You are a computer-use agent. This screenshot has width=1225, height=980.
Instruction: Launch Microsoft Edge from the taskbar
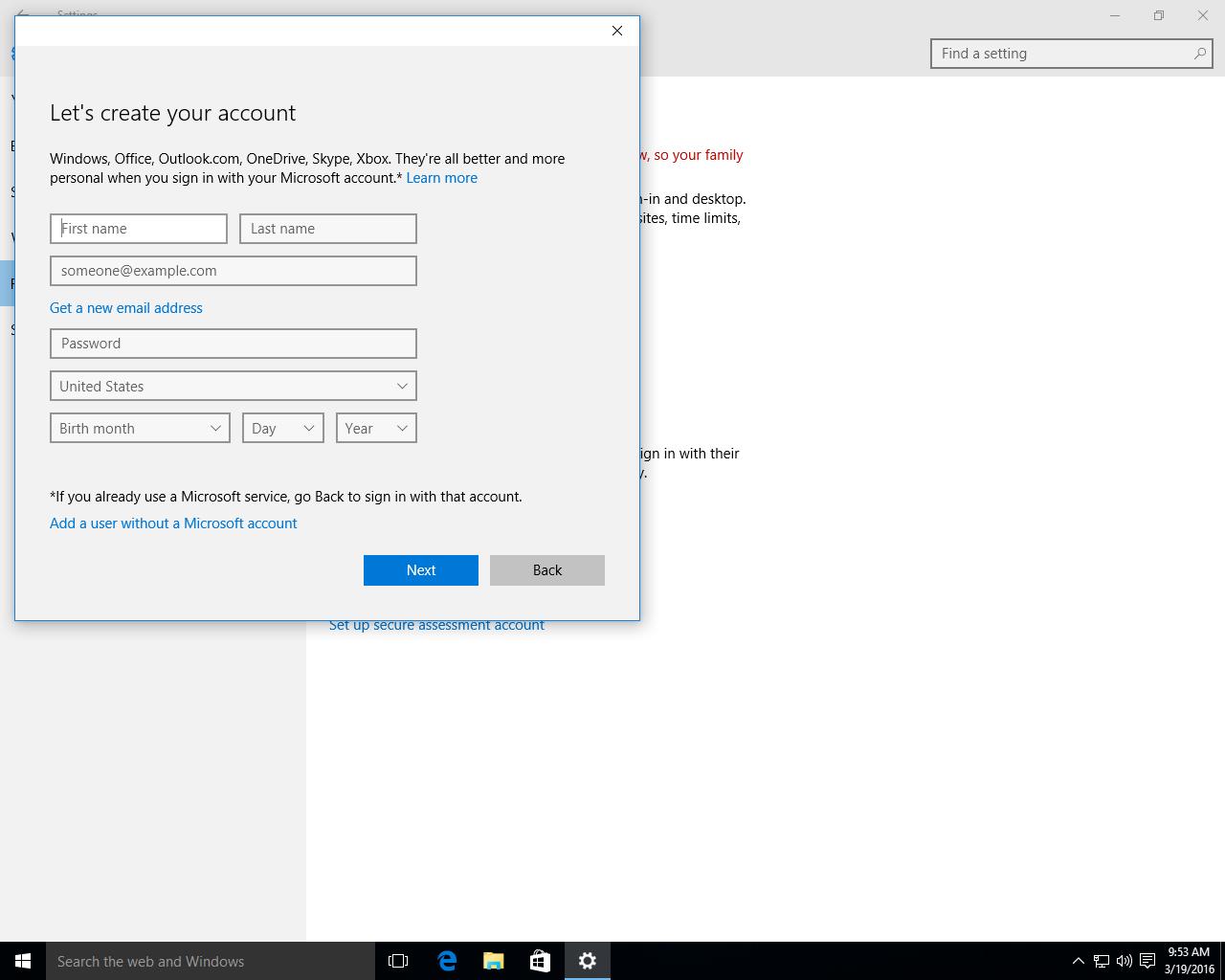[447, 961]
